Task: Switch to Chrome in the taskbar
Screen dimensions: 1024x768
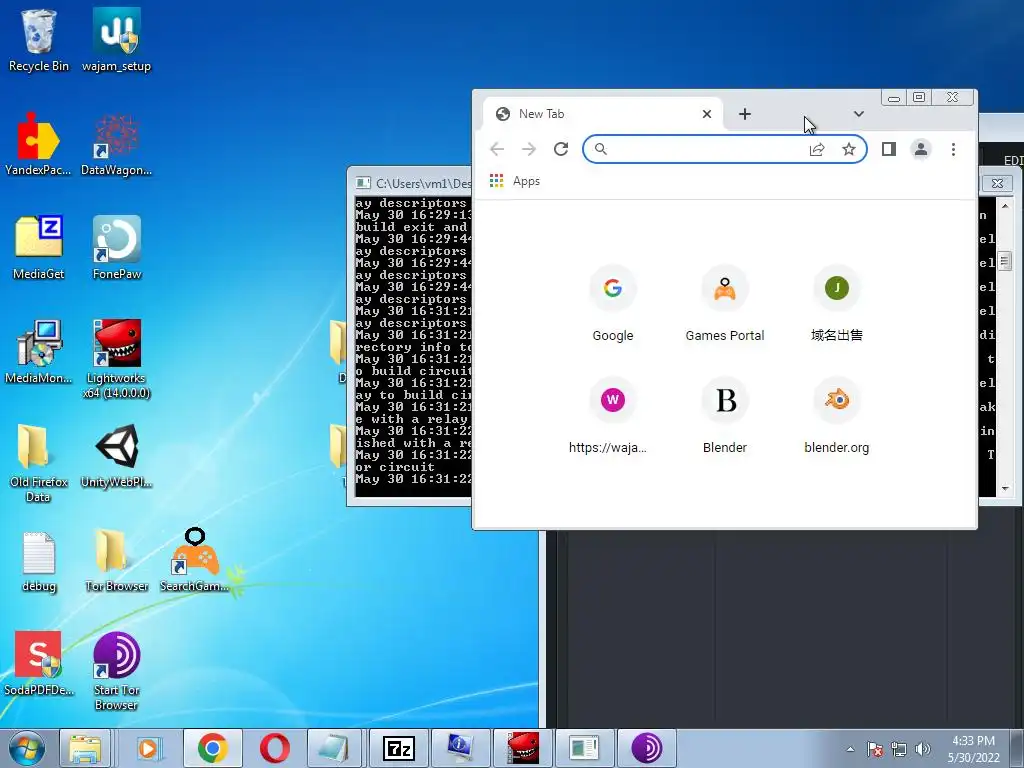Action: (x=212, y=748)
